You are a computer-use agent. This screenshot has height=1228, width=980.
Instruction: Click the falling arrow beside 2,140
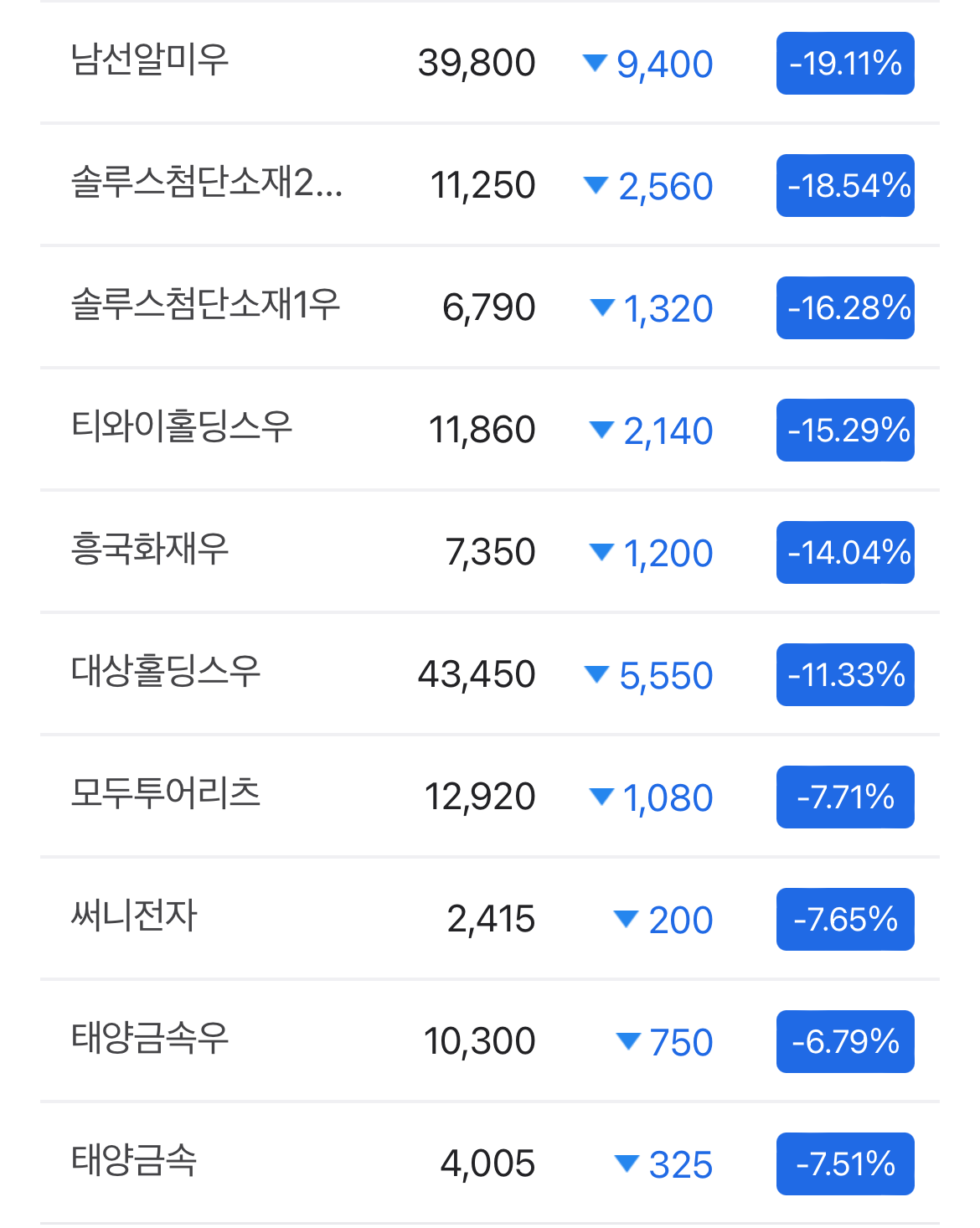(x=602, y=430)
